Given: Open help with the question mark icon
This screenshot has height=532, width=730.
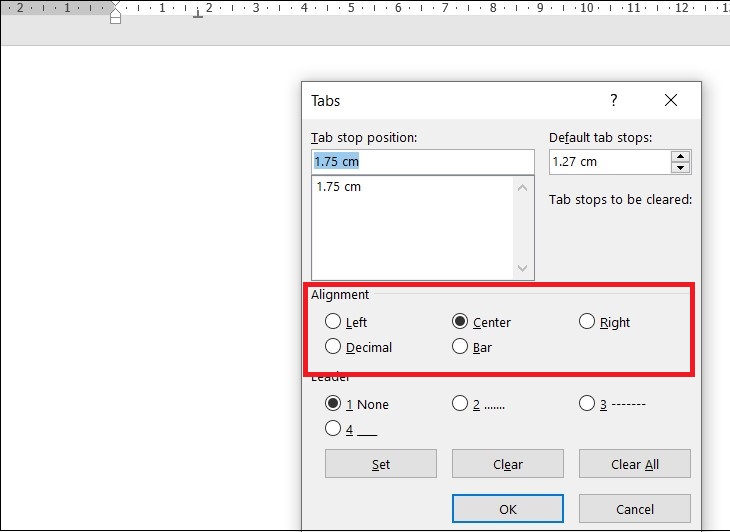Looking at the screenshot, I should coord(614,100).
